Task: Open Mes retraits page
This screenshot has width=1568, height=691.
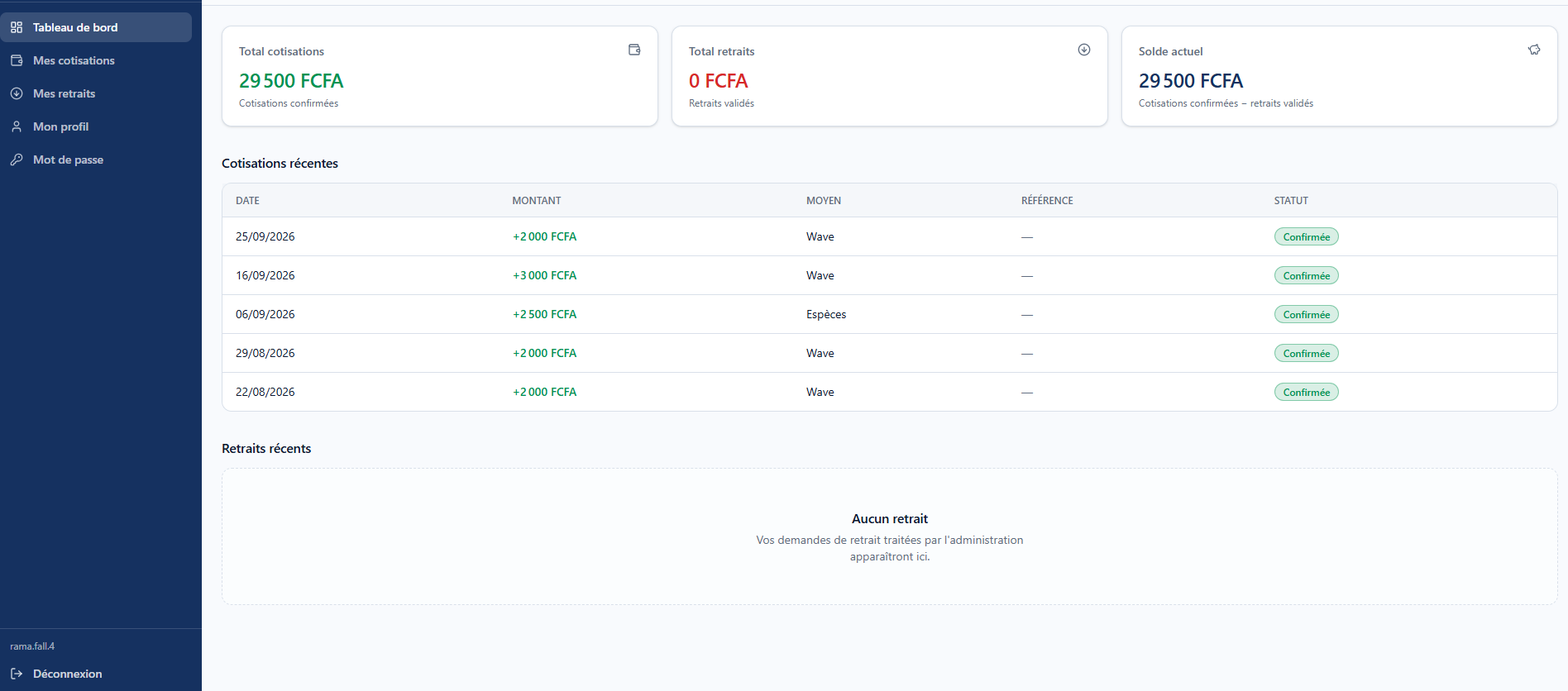Action: [x=96, y=93]
